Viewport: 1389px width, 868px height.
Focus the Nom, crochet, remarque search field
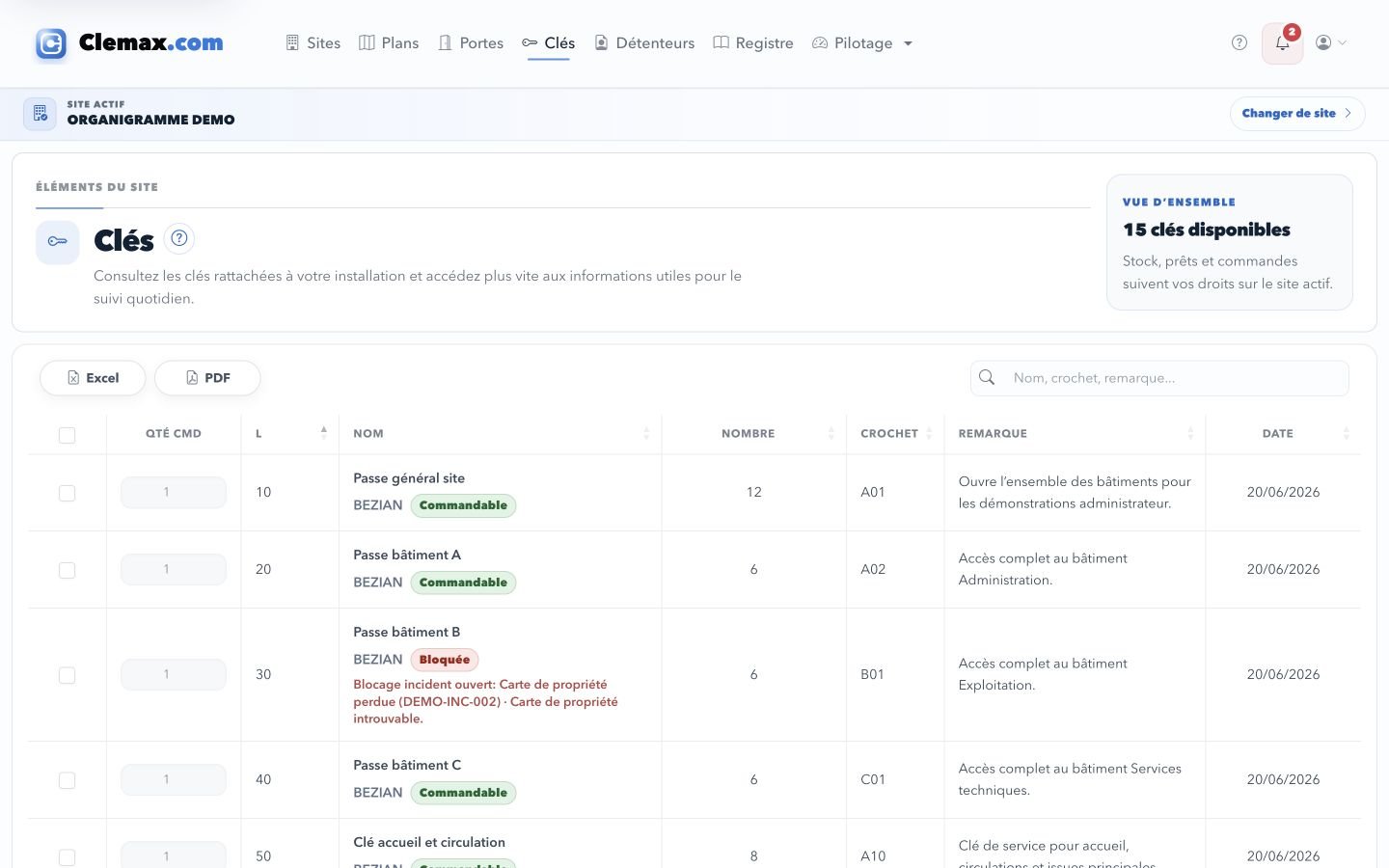[1159, 378]
